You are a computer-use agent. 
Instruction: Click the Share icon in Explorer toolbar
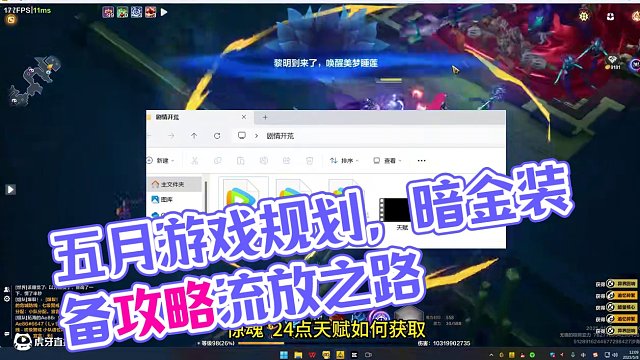(287, 161)
